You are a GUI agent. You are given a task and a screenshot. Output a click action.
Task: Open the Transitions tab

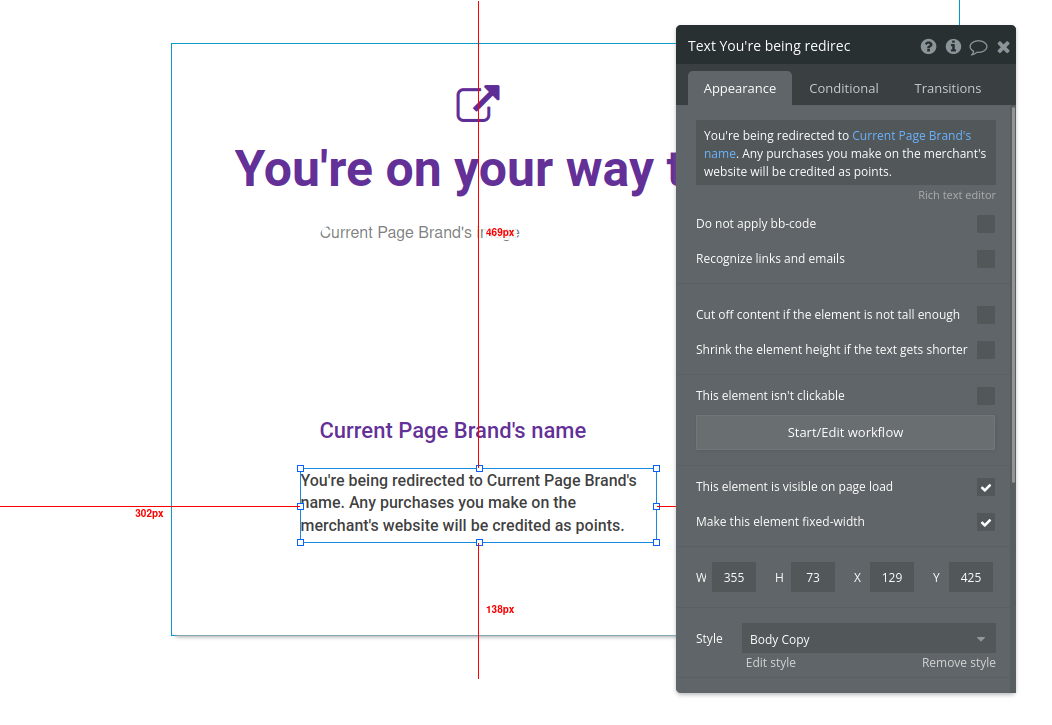947,88
